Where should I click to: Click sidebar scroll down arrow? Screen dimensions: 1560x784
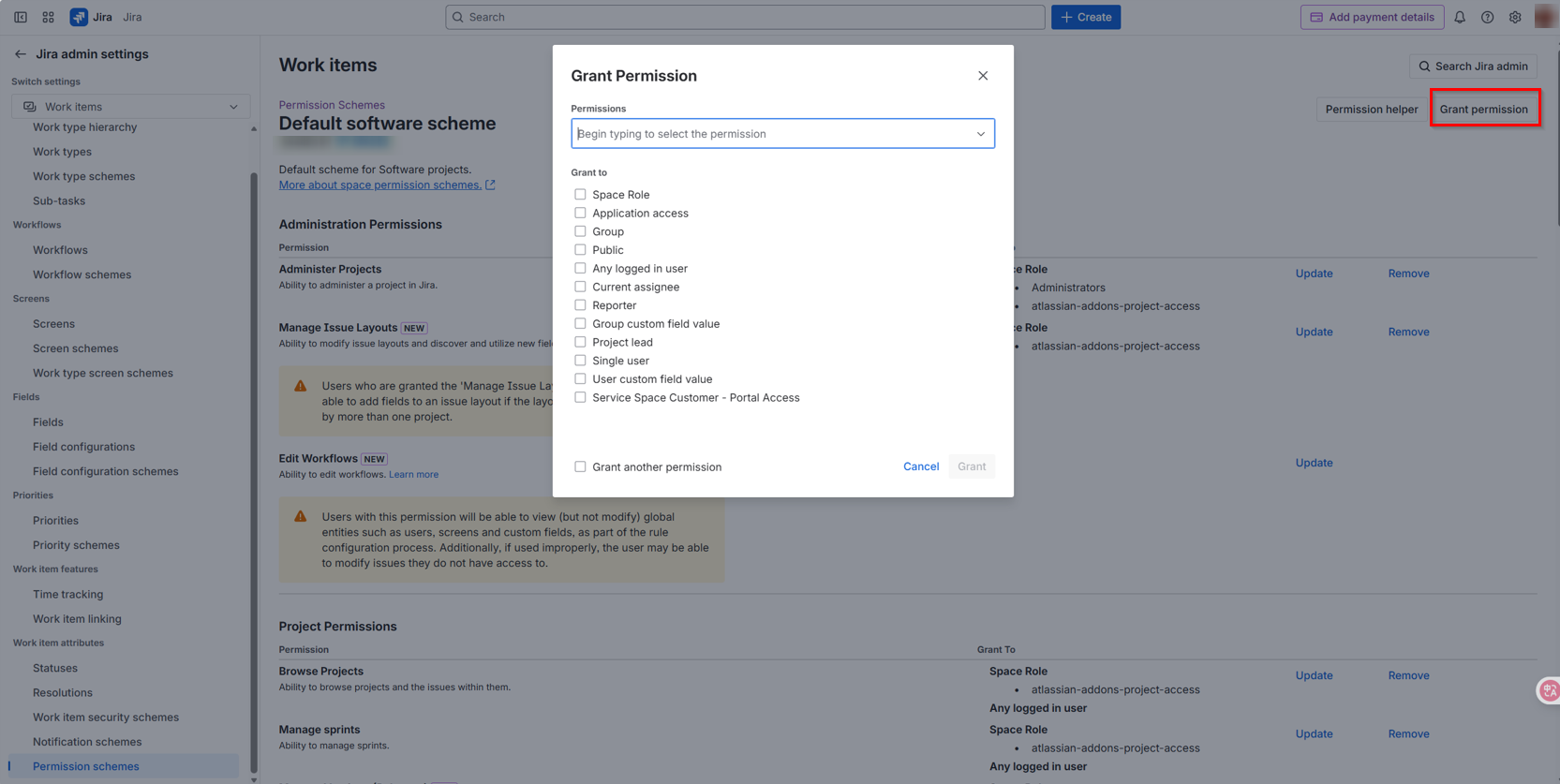point(254,779)
